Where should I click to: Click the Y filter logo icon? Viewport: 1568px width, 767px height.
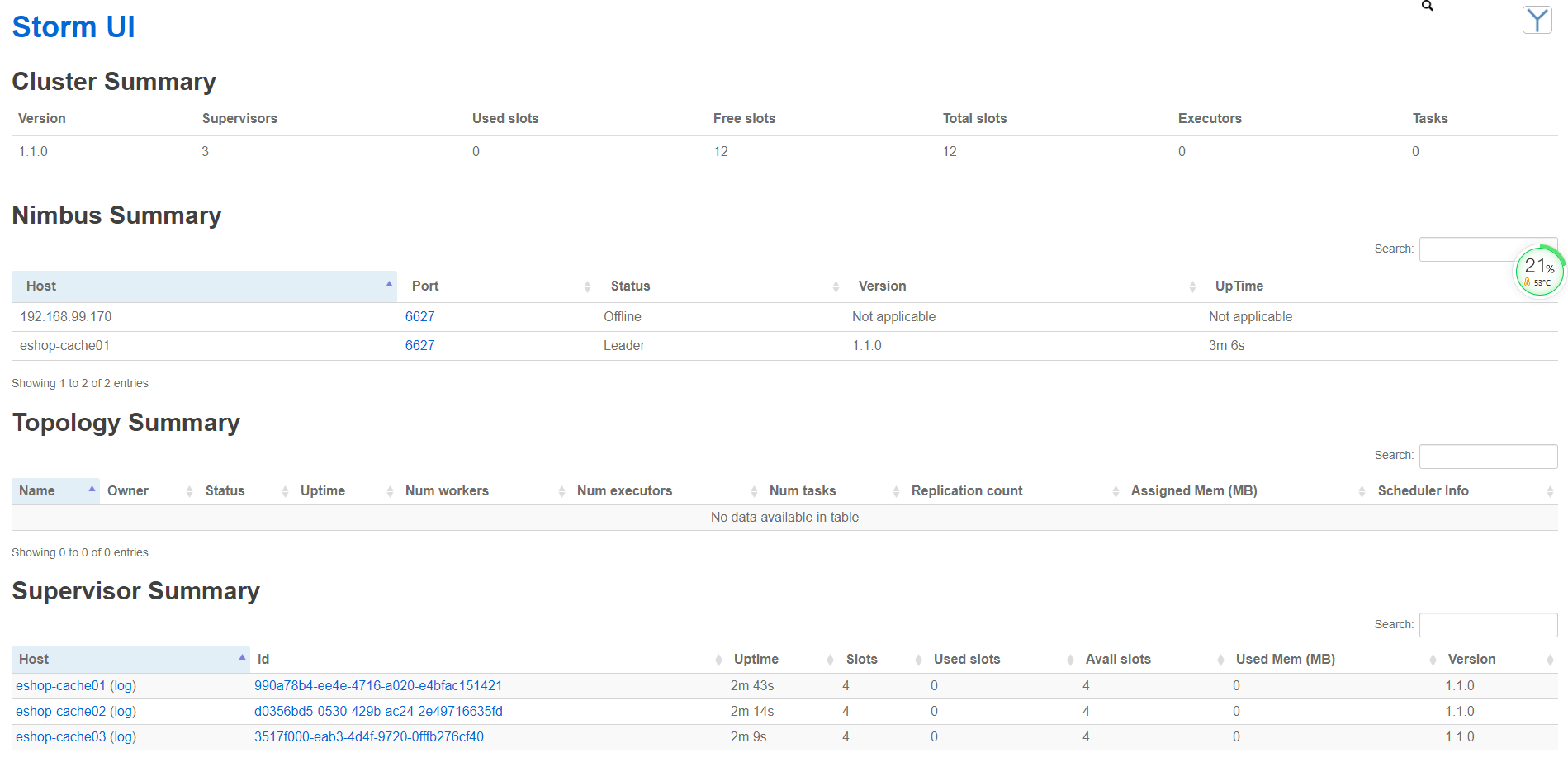point(1537,21)
